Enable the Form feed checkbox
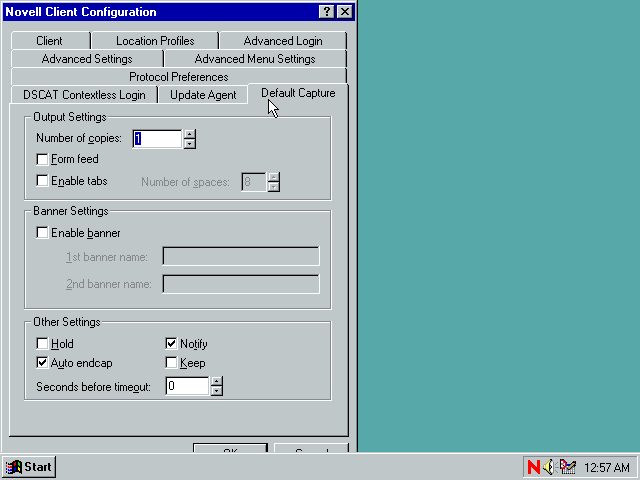 tap(42, 159)
